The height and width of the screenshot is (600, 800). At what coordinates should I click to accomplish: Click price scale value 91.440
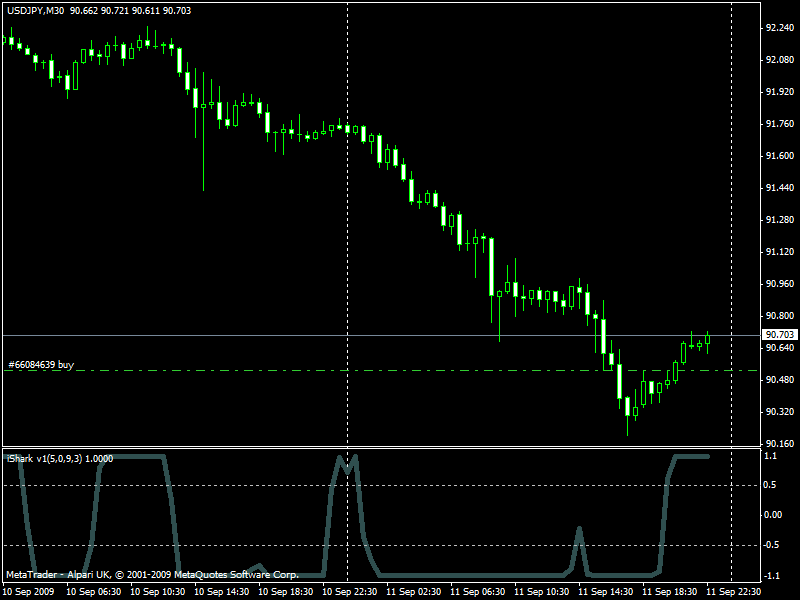coord(780,188)
